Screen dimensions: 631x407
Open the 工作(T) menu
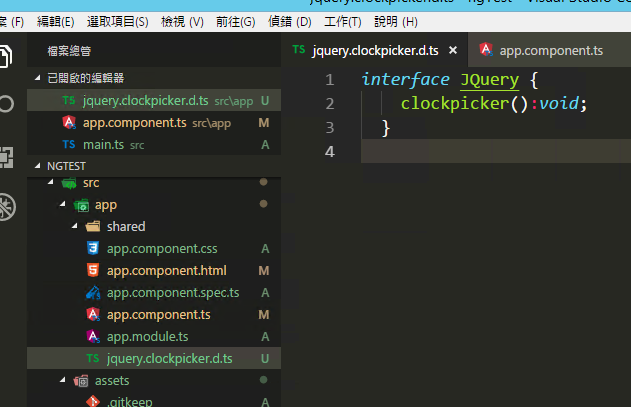click(x=343, y=22)
